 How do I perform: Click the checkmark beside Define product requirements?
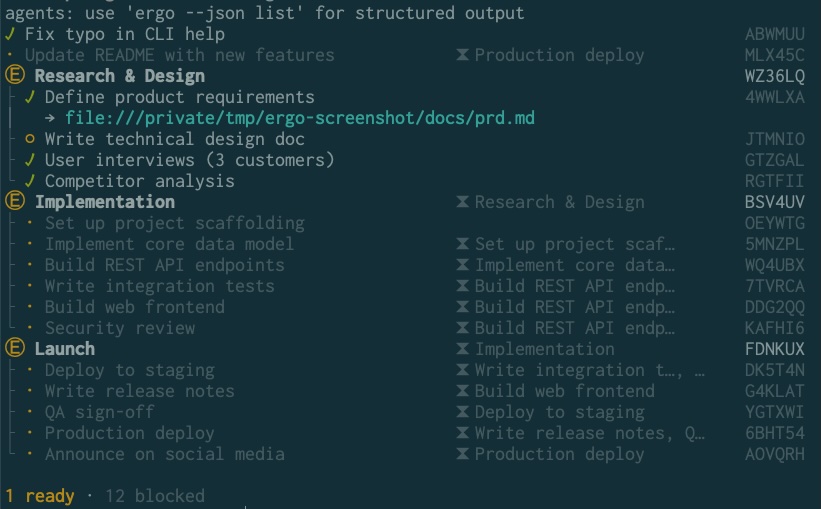click(x=30, y=97)
